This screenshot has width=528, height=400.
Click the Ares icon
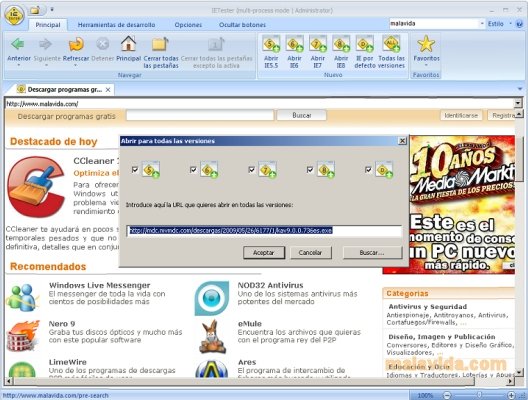tap(211, 369)
